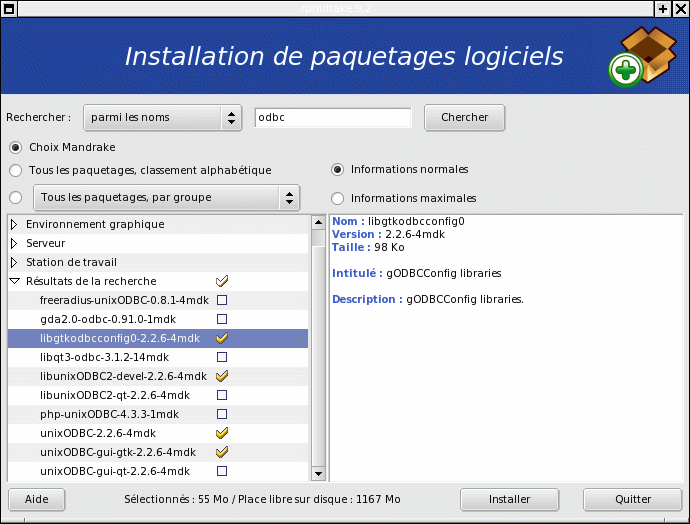
Task: Click Environnement graphique label
Action: (95, 224)
